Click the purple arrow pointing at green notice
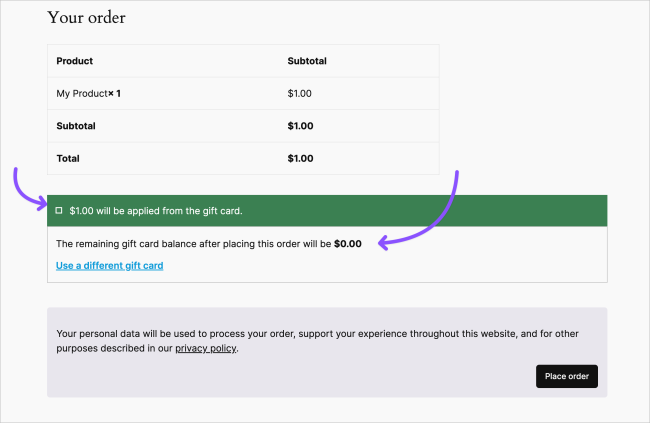 pos(26,191)
